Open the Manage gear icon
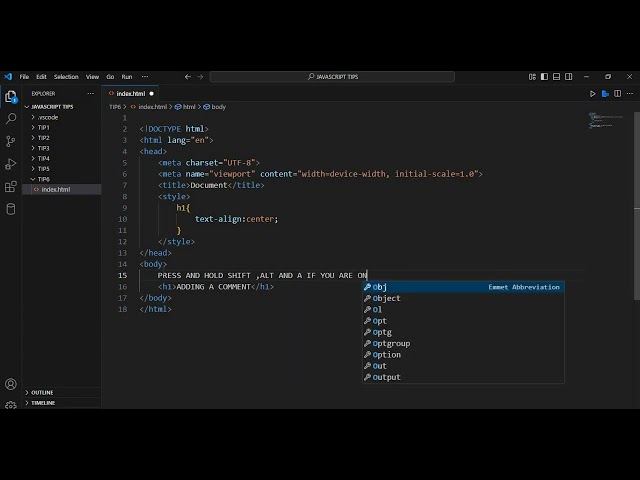The height and width of the screenshot is (480, 640). (x=11, y=405)
